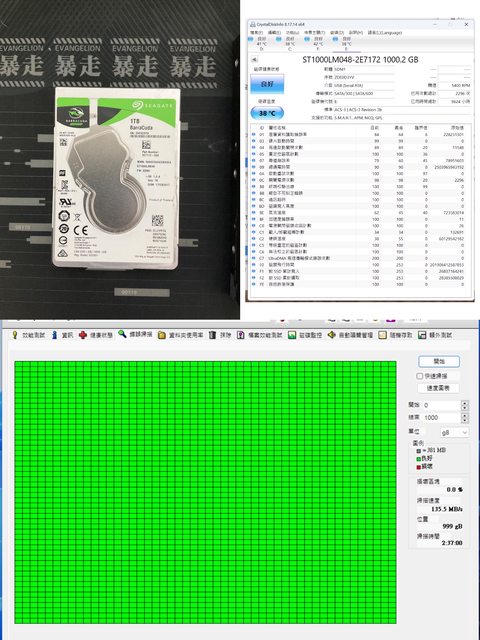Select drive C: status icon at 38 °C

point(279,39)
